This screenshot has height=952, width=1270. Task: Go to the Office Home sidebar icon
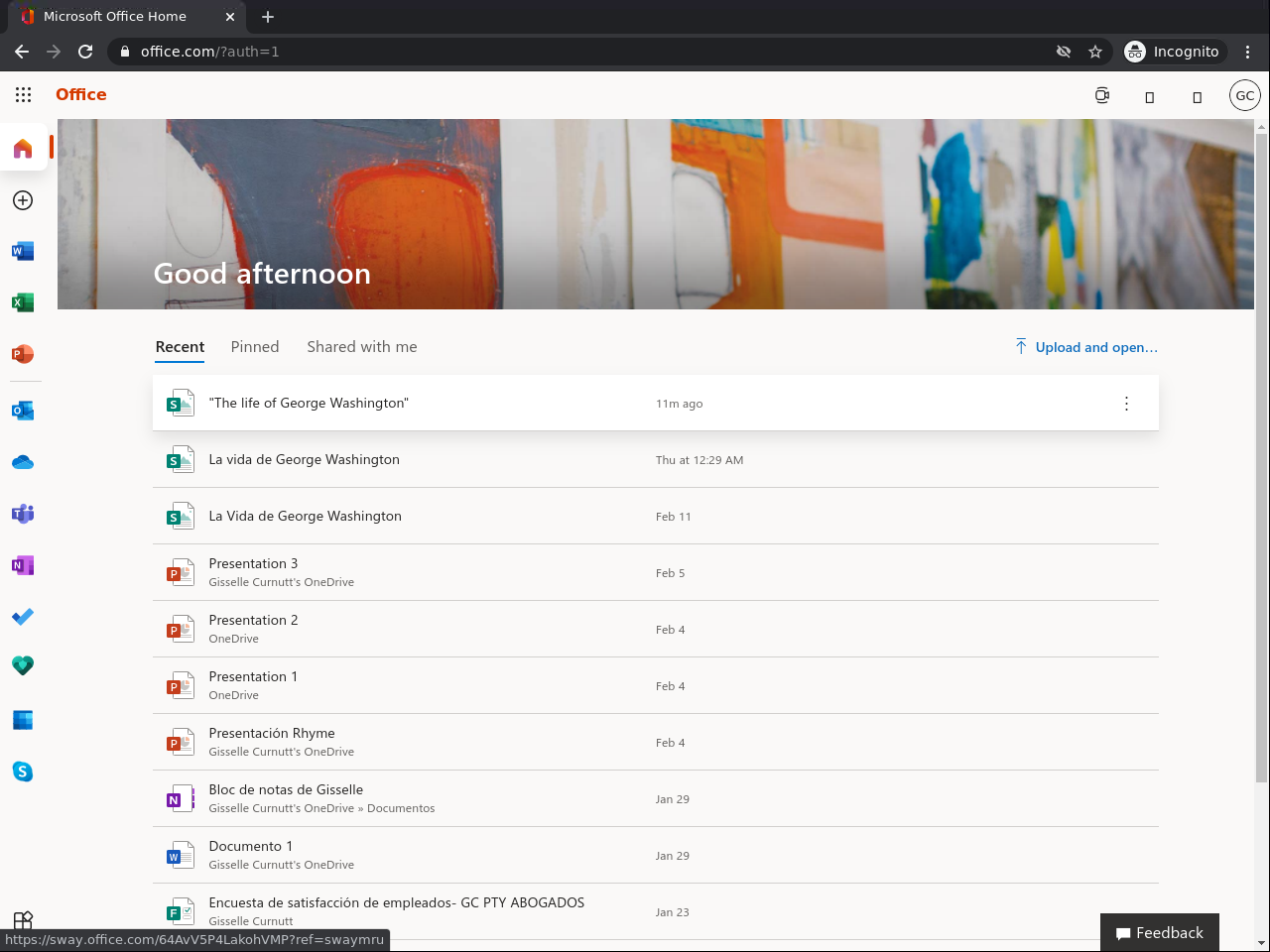(x=23, y=149)
